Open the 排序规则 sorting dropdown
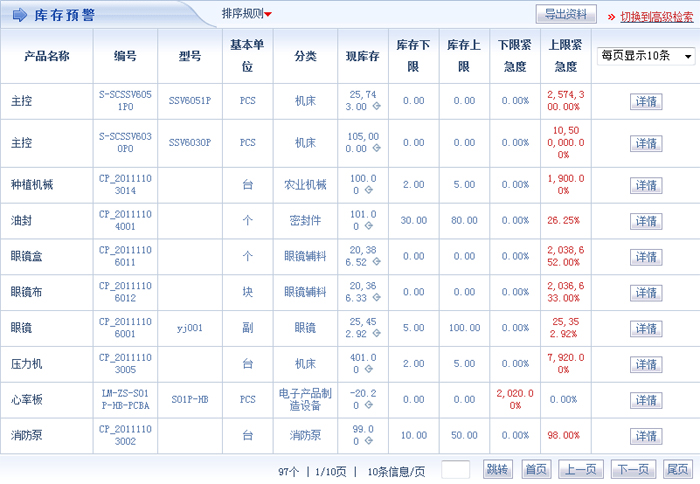 [x=247, y=14]
